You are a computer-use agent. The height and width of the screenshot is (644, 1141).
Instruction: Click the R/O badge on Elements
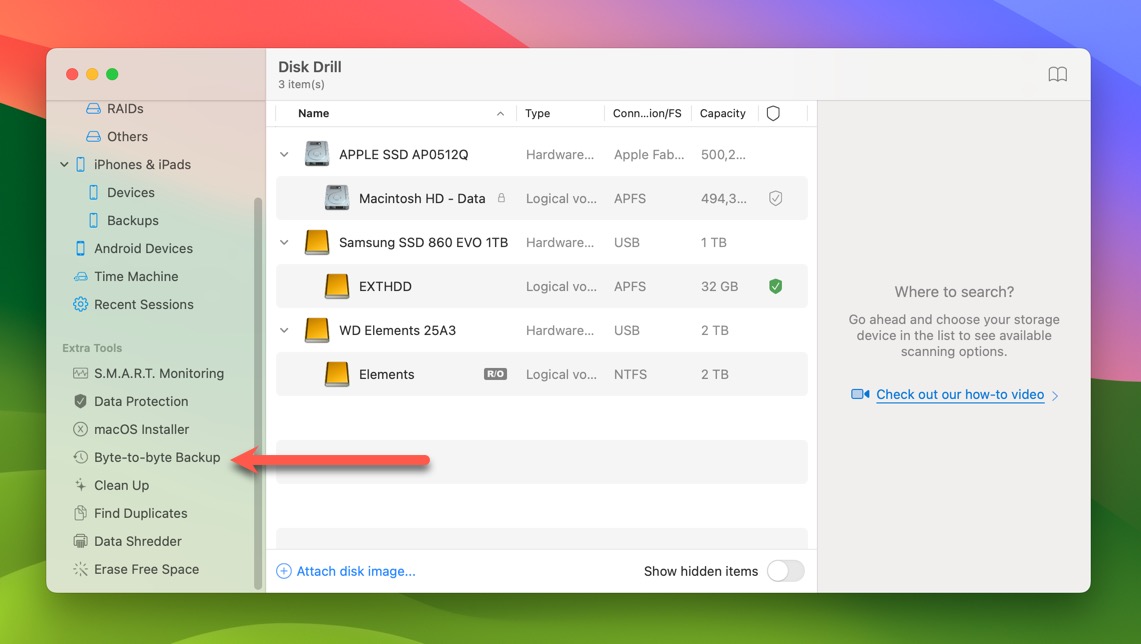click(x=496, y=374)
